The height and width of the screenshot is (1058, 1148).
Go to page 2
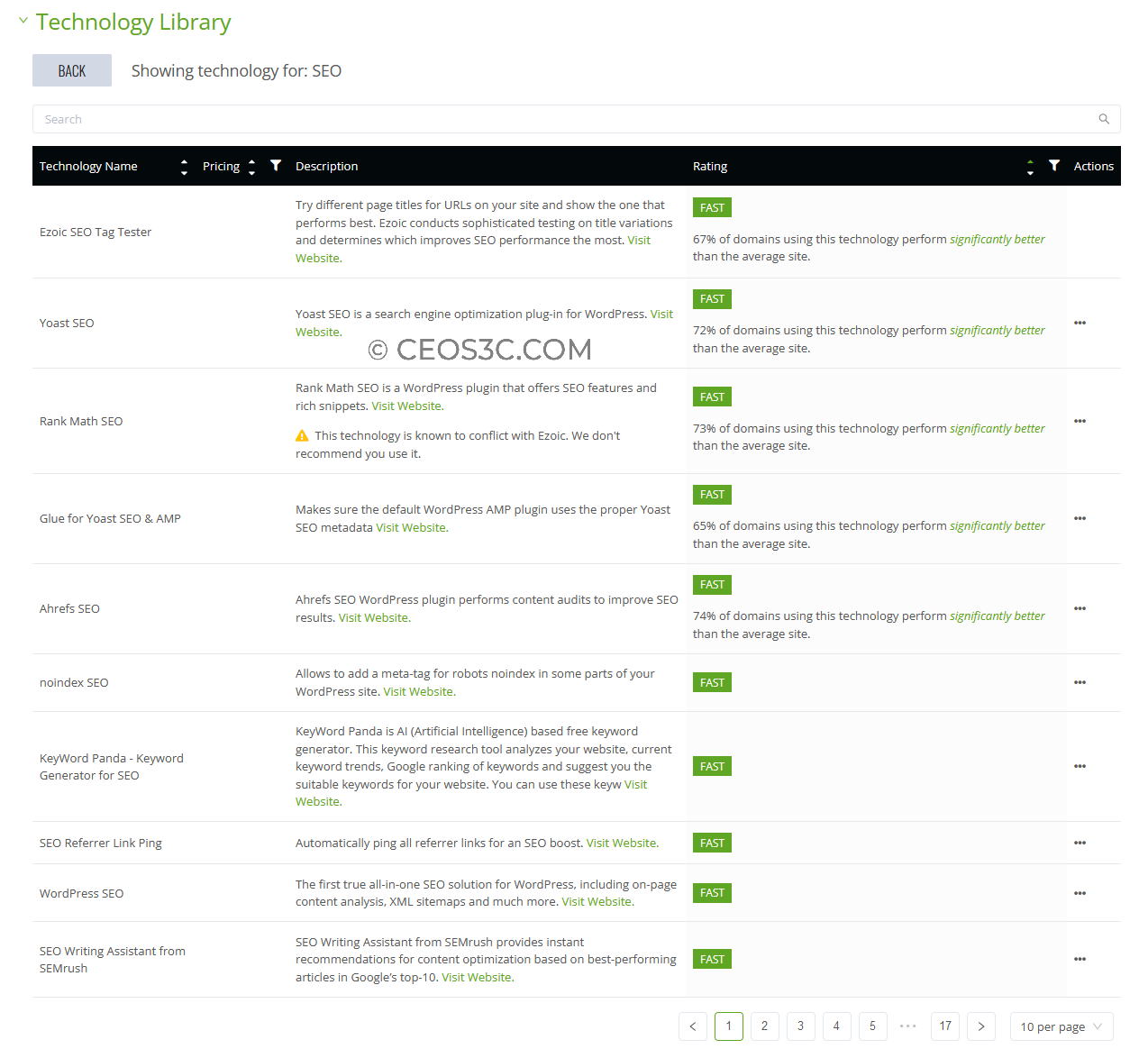click(x=765, y=1026)
